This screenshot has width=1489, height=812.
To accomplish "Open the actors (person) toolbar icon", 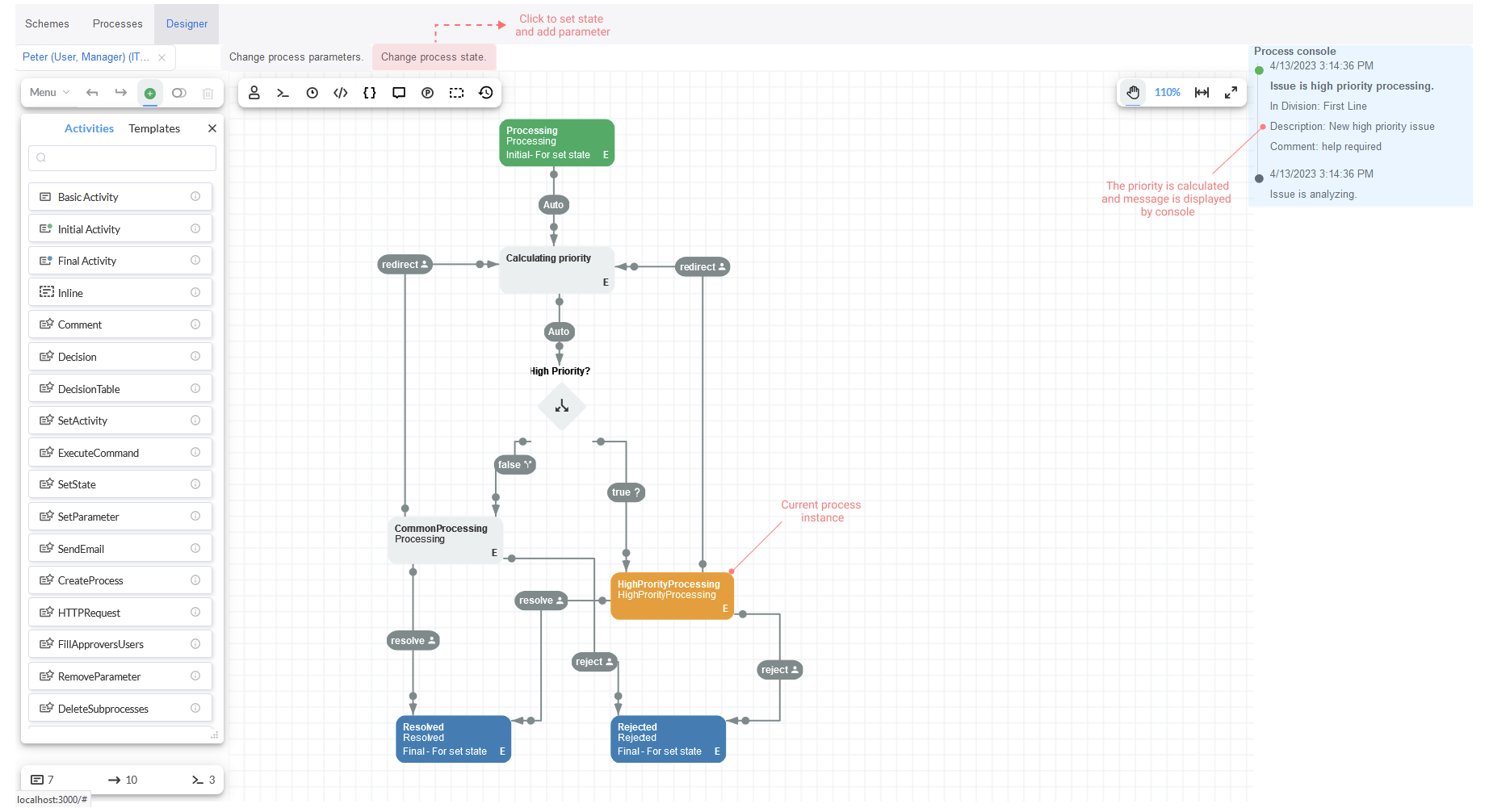I will pyautogui.click(x=254, y=93).
